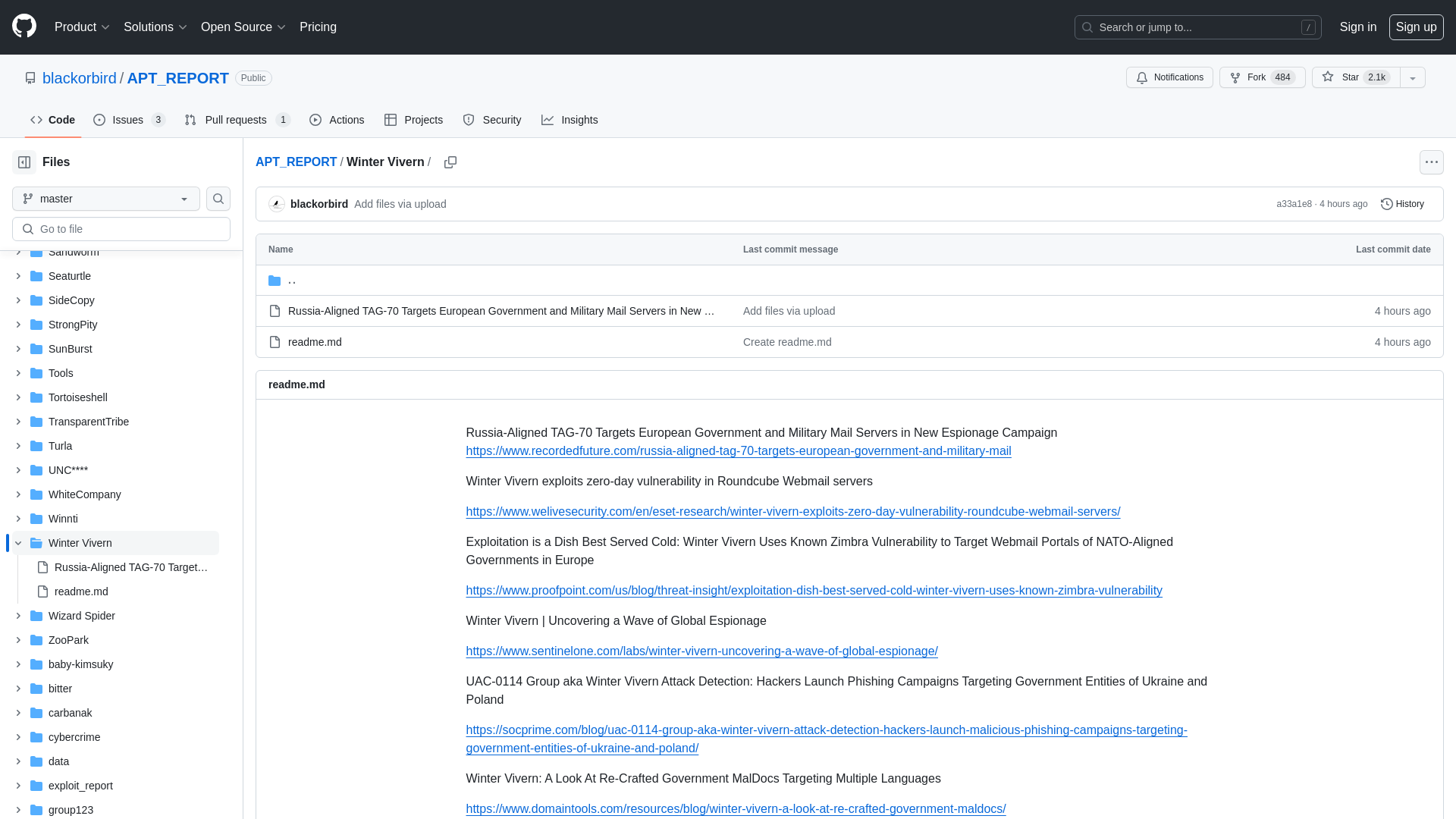The height and width of the screenshot is (819, 1456).
Task: Expand the SunBurst folder chevron
Action: [x=18, y=349]
